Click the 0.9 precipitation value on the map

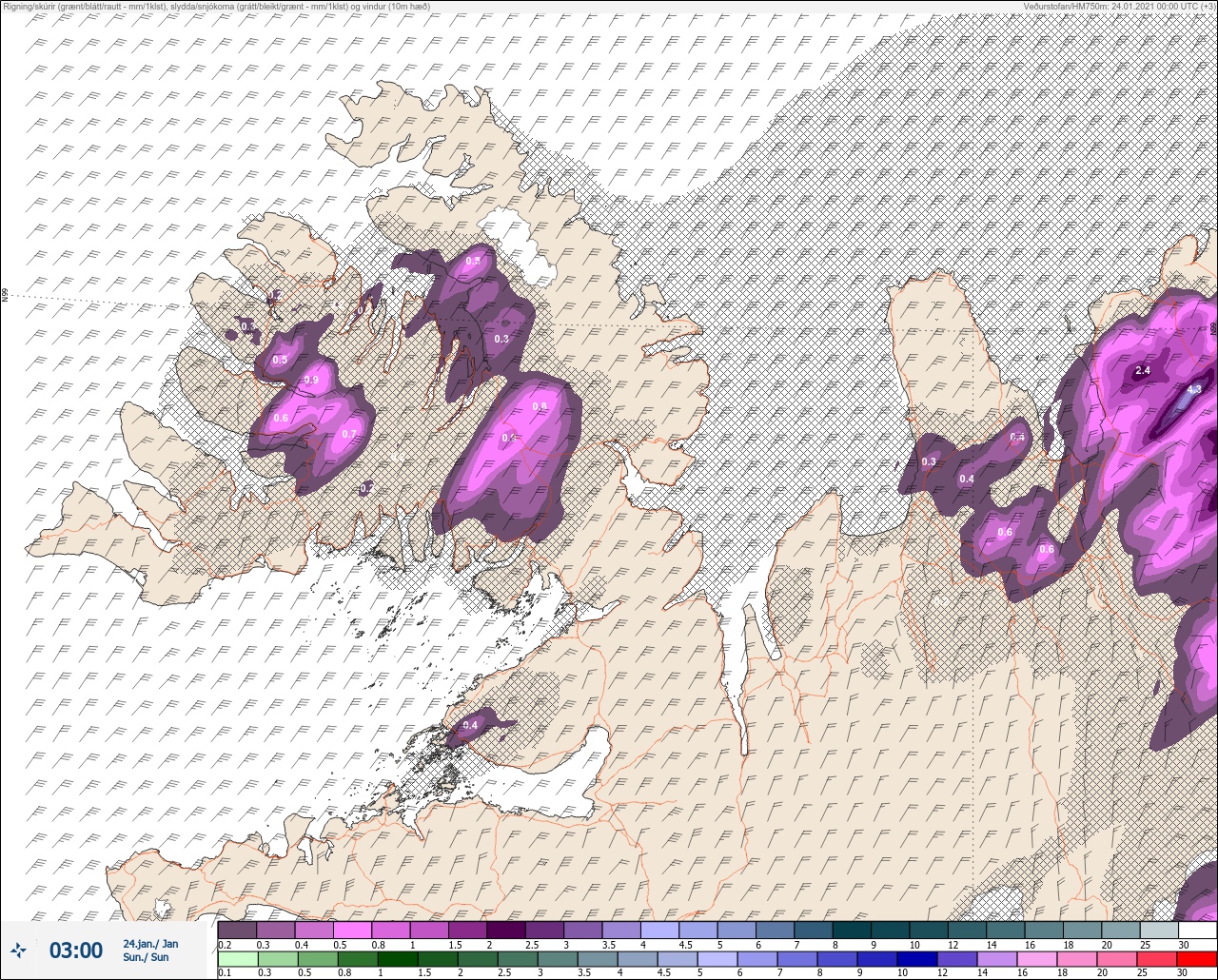[311, 380]
